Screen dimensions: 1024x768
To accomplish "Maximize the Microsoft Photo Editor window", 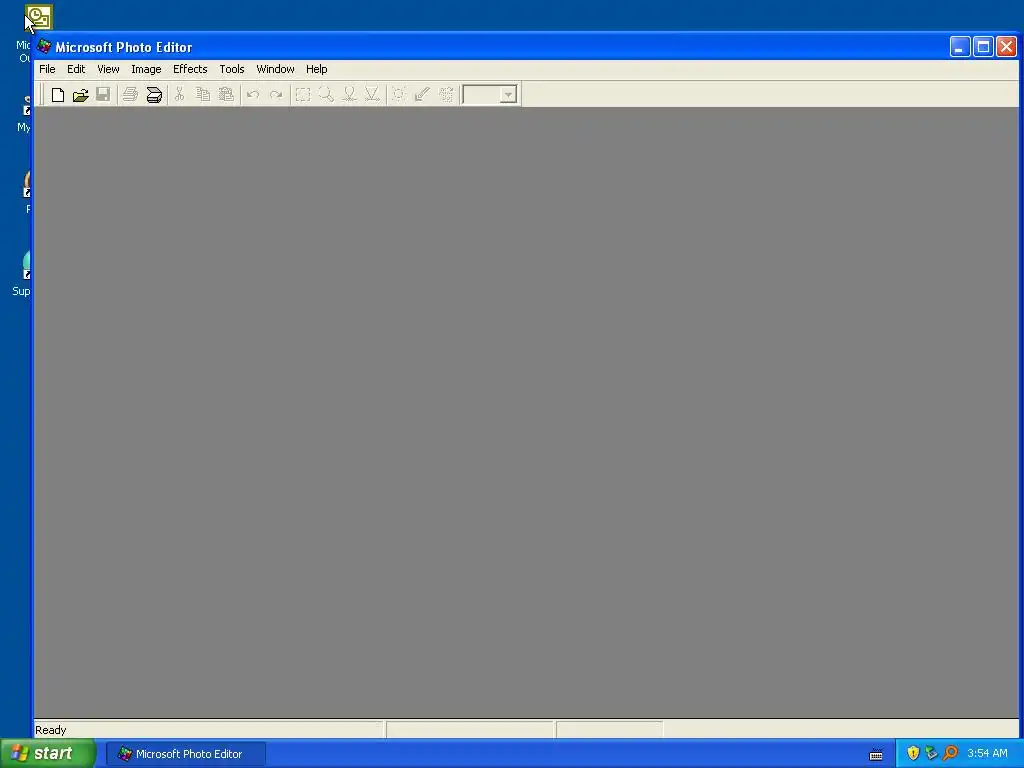I will pyautogui.click(x=983, y=47).
